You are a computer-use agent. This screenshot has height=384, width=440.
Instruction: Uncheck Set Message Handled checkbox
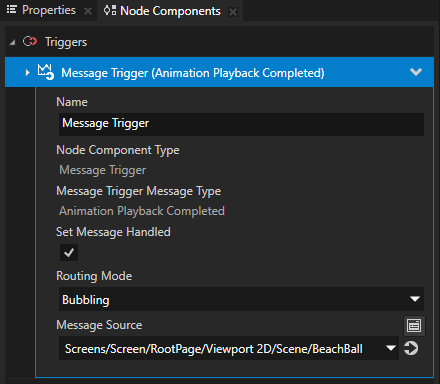[x=69, y=252]
